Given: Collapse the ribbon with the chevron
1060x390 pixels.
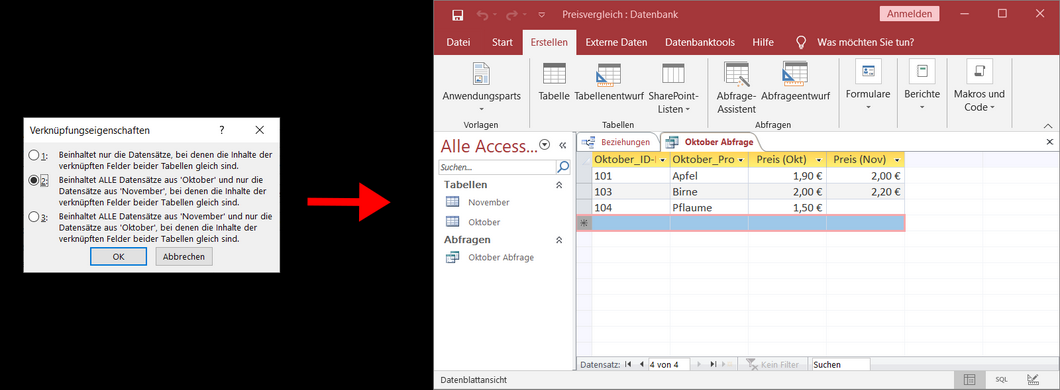Looking at the screenshot, I should (x=1048, y=126).
